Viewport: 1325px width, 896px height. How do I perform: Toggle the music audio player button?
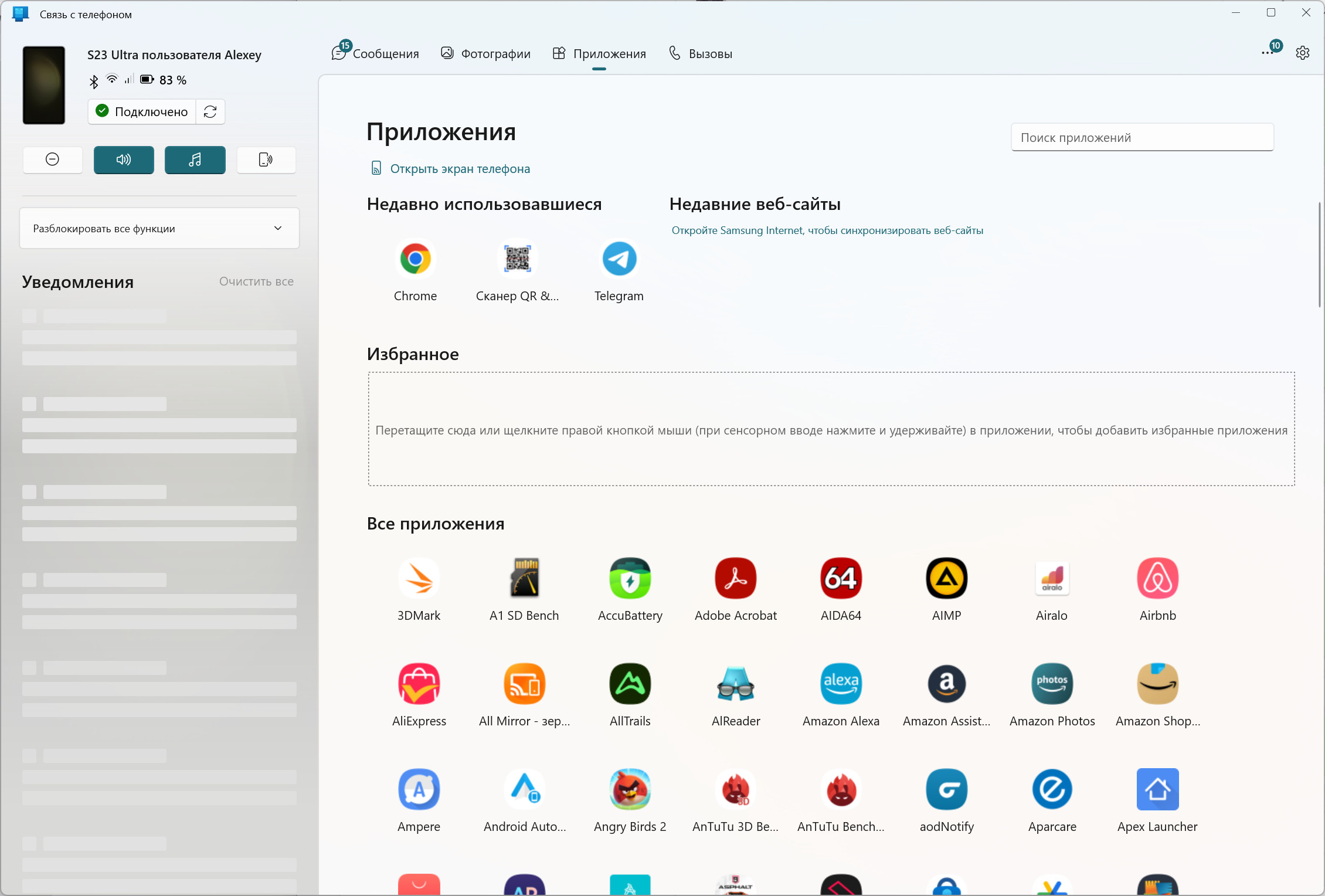tap(195, 159)
